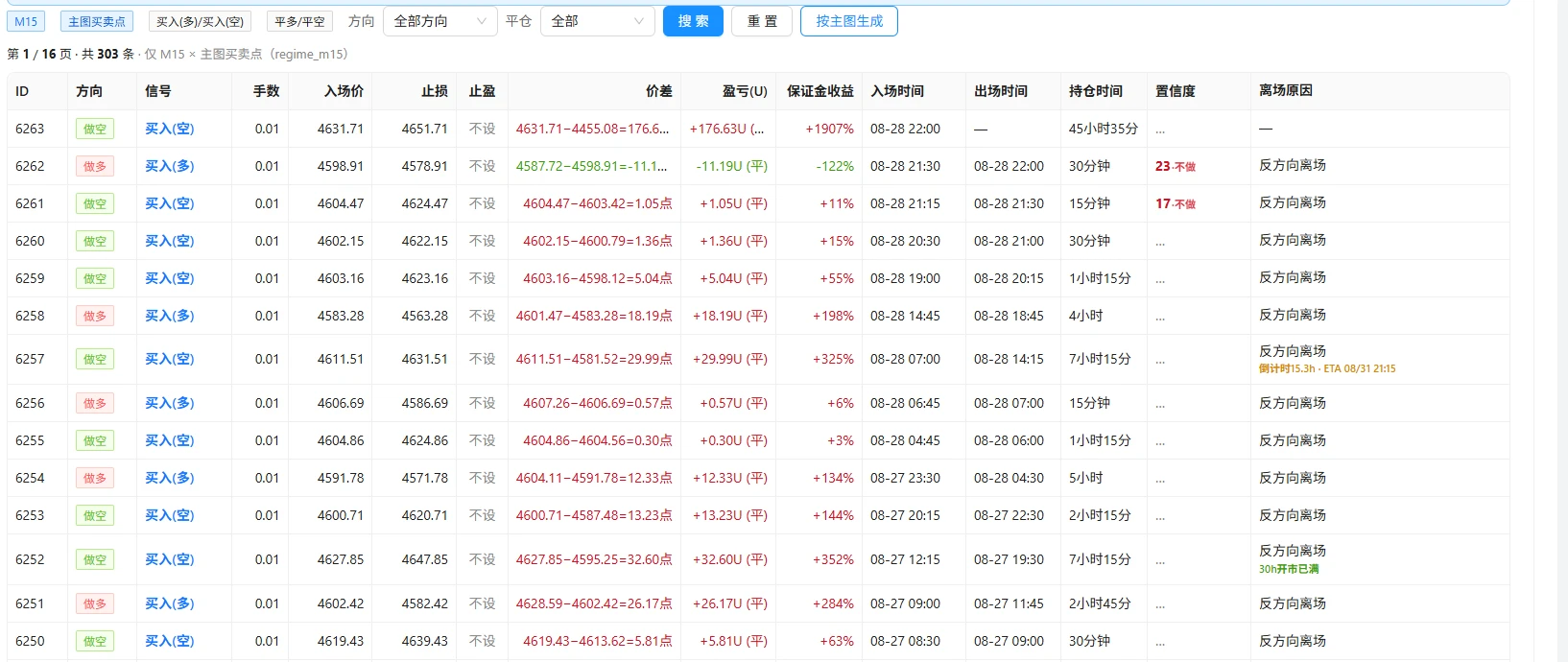This screenshot has height=662, width=1568.
Task: Click the 按主图生成 button
Action: click(849, 21)
